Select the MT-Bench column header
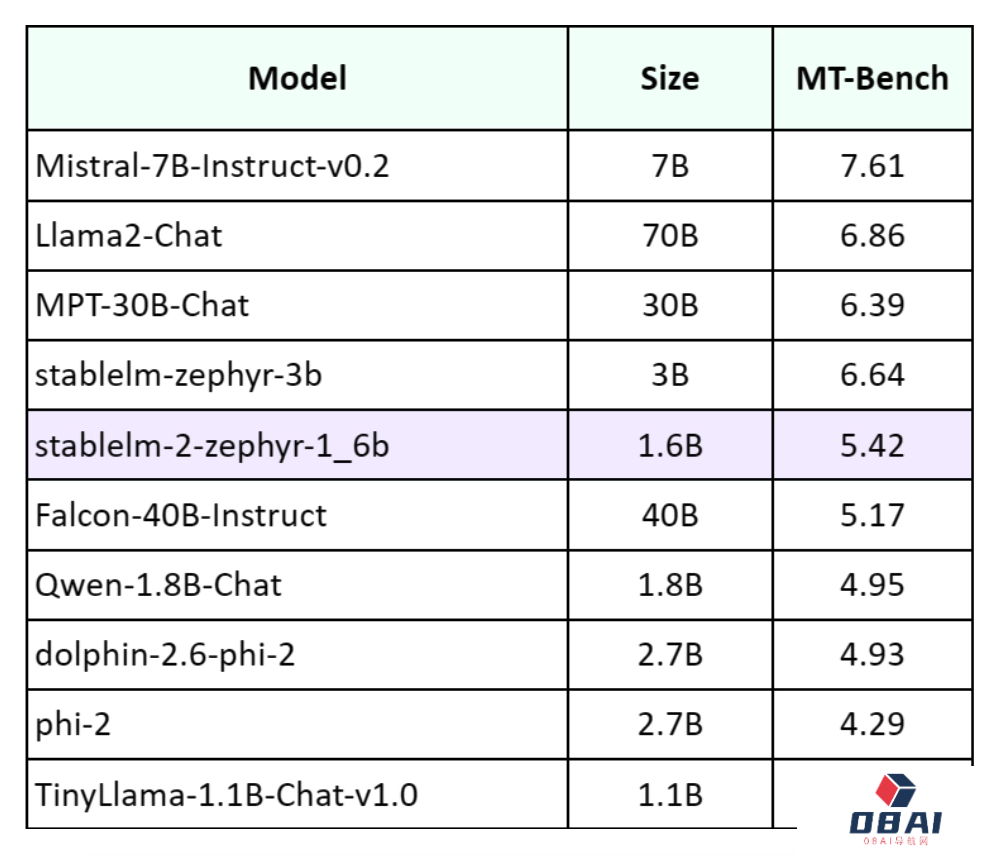Screen dimensions: 1003x856 coord(872,79)
